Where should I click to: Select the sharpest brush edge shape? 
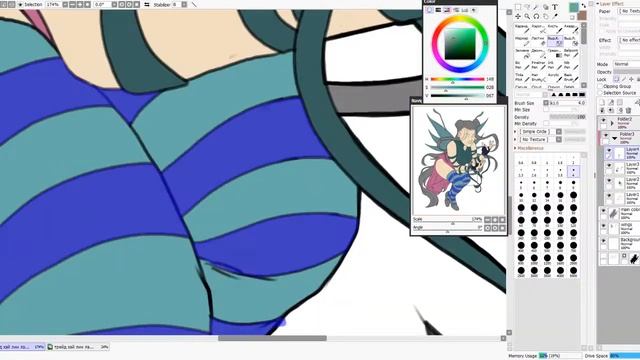pyautogui.click(x=553, y=94)
